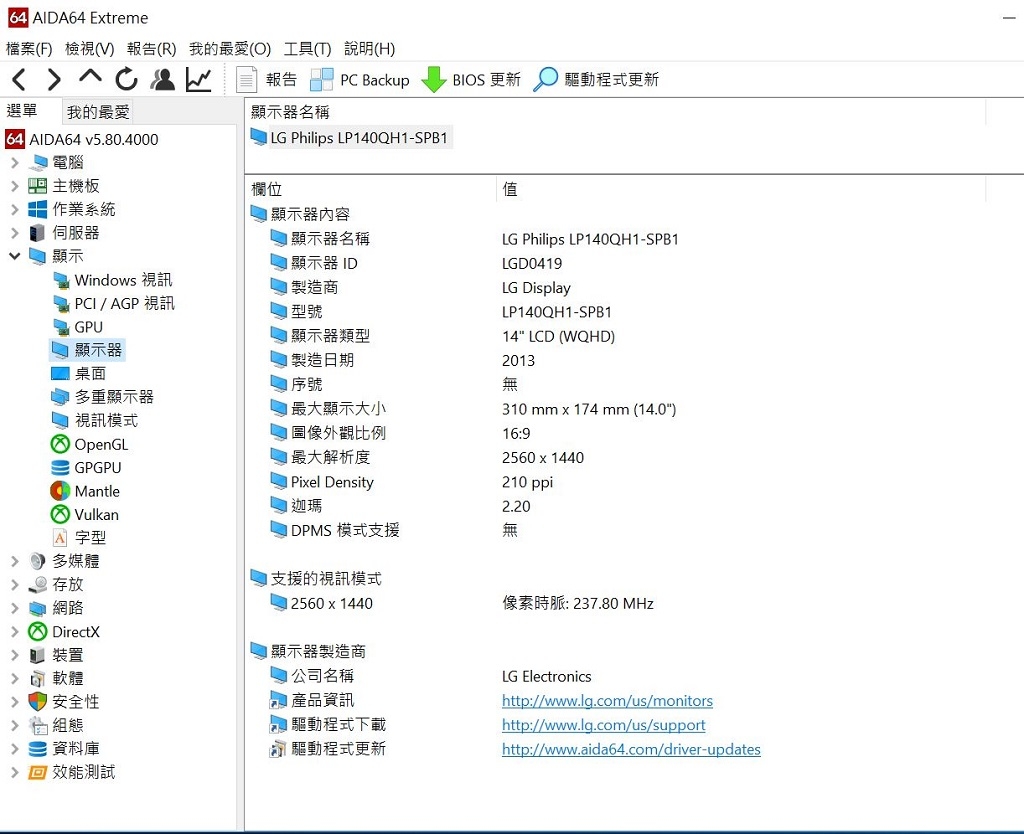Image resolution: width=1024 pixels, height=834 pixels.
Task: Click the 組態 configuration icon
Action: (37, 726)
